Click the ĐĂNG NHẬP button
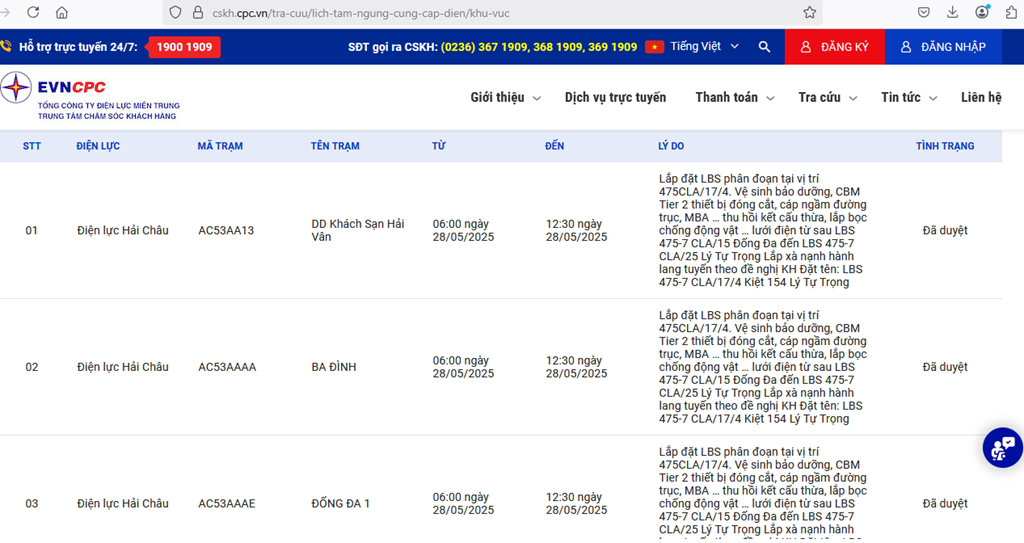Image resolution: width=1024 pixels, height=543 pixels. (x=943, y=47)
